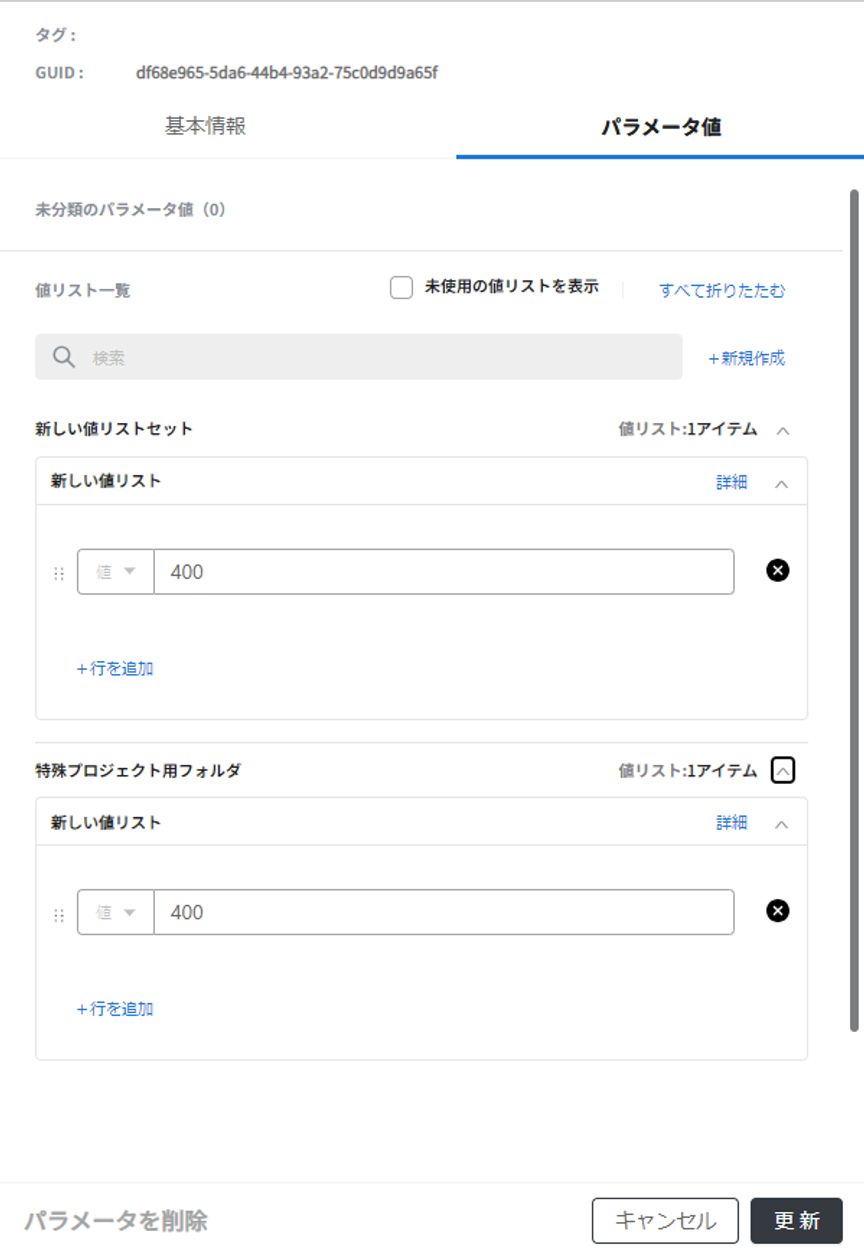Screen dimensions: 864x1258
Task: Click drag handle of the first 400 row
Action: coord(58,573)
